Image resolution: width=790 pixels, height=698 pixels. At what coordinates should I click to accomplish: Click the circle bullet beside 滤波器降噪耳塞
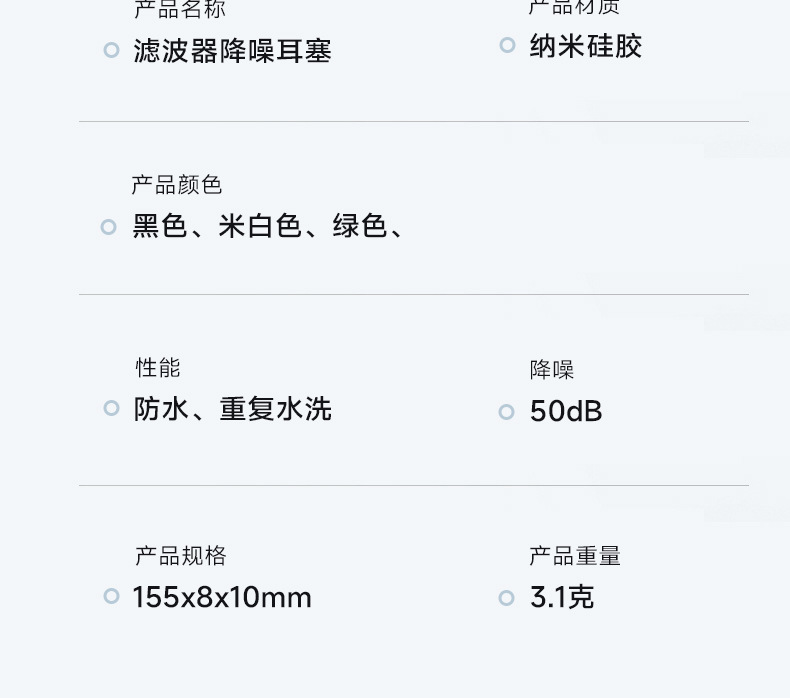[111, 50]
